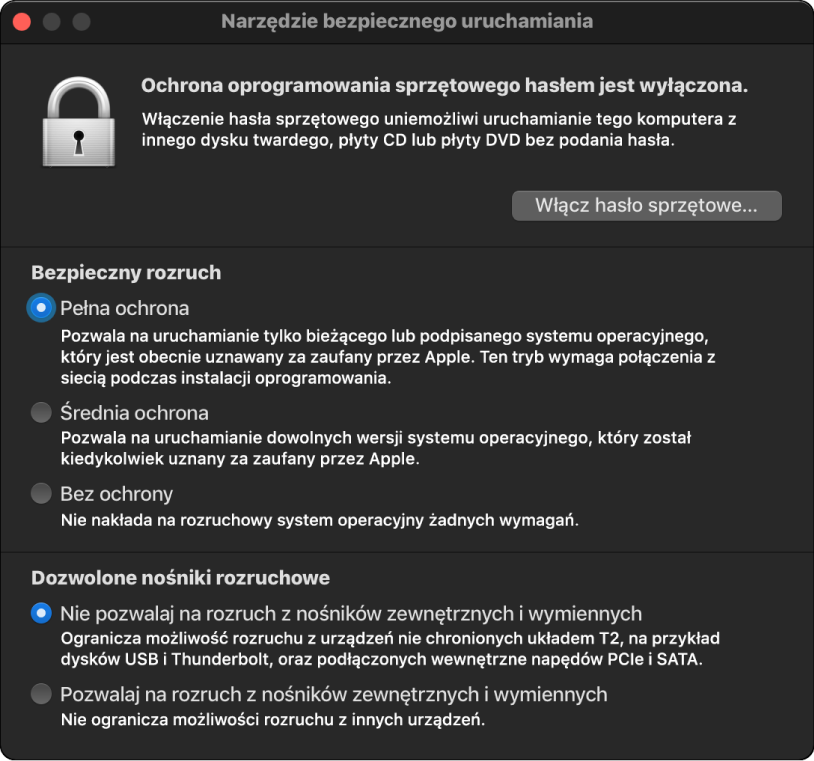
Task: Enable rozruch z nośników zewnętrznych i wymiennych
Action: click(39, 693)
